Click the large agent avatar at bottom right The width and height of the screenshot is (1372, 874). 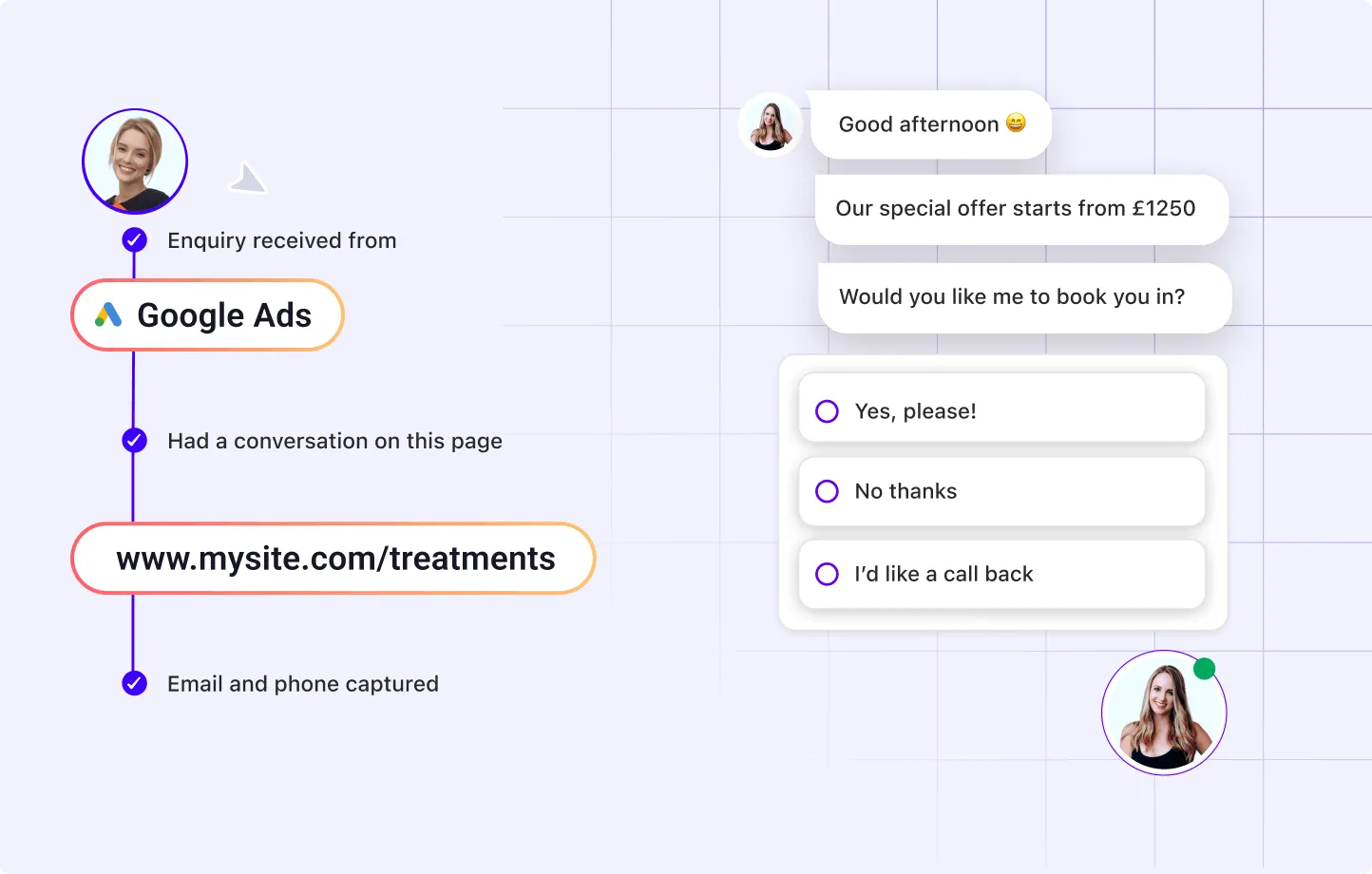click(1163, 712)
